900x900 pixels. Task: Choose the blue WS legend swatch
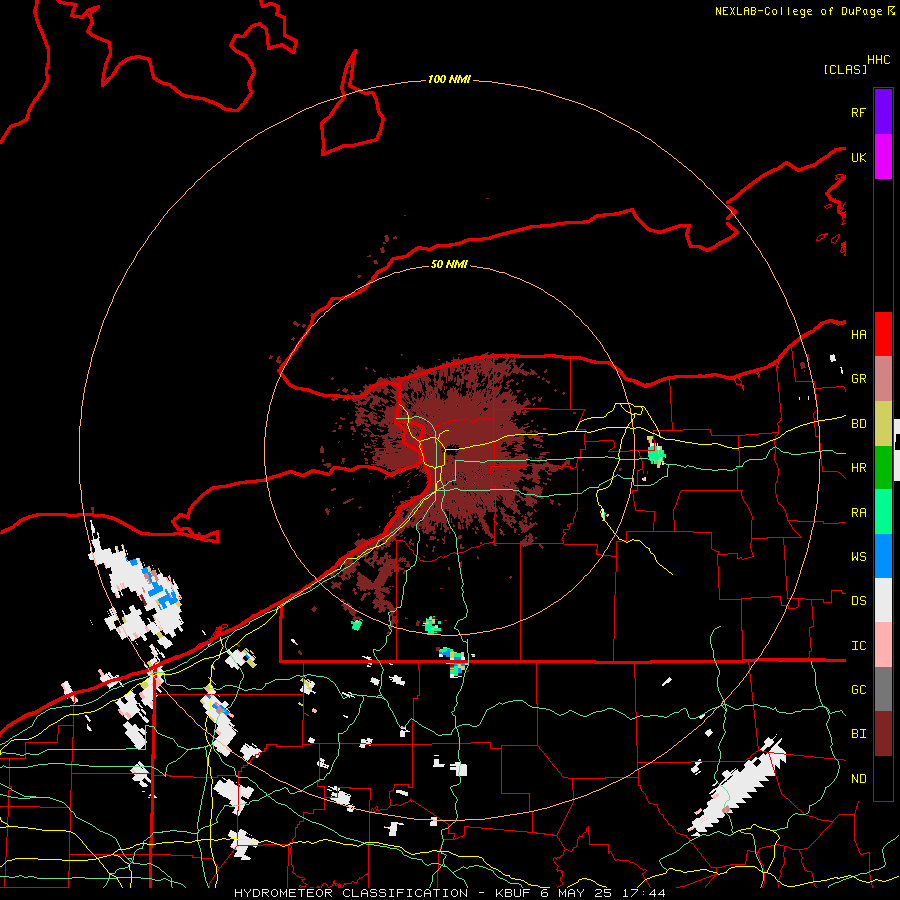(883, 556)
